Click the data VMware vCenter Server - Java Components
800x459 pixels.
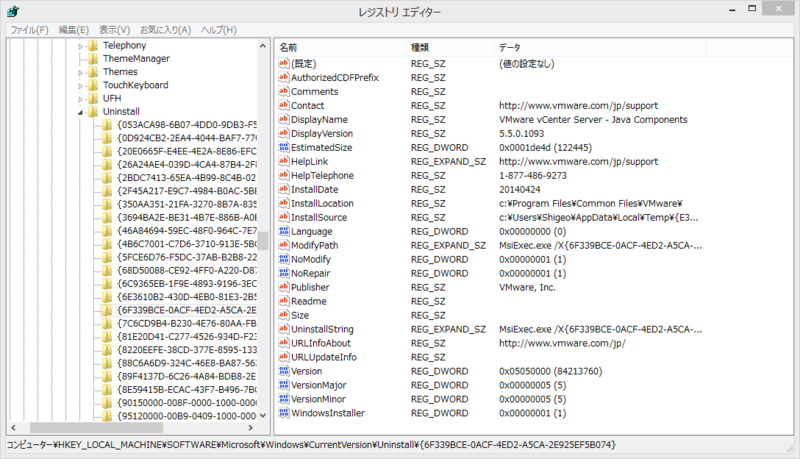pos(593,119)
